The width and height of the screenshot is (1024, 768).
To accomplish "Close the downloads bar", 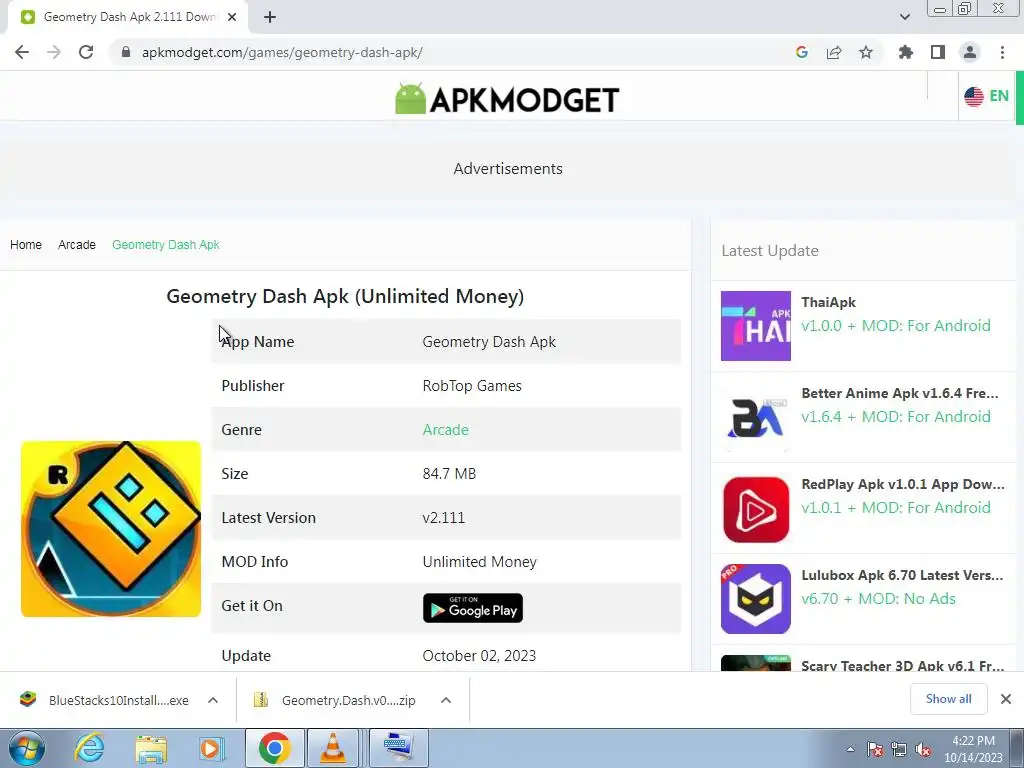I will [1006, 699].
